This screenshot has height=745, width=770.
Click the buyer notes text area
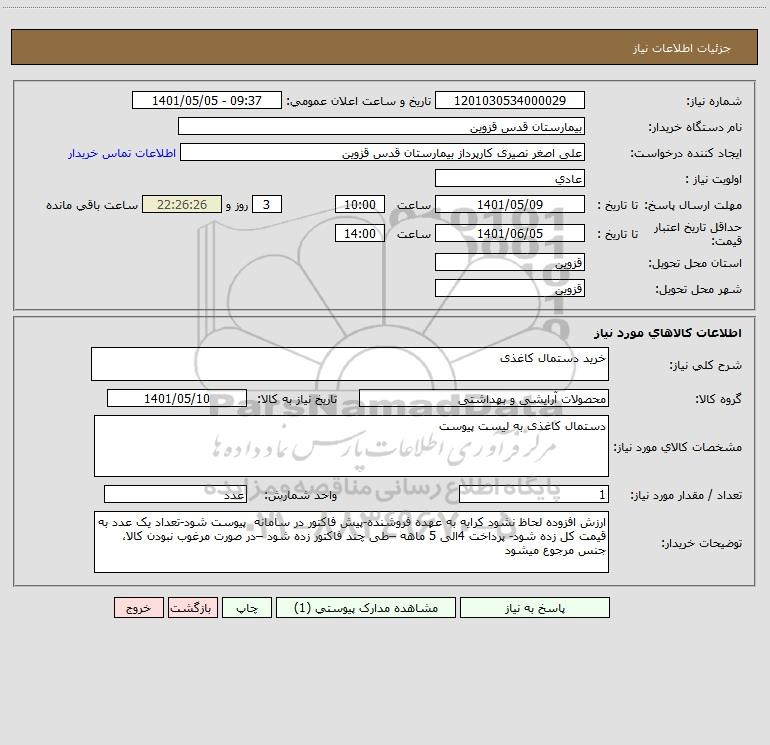pyautogui.click(x=351, y=542)
